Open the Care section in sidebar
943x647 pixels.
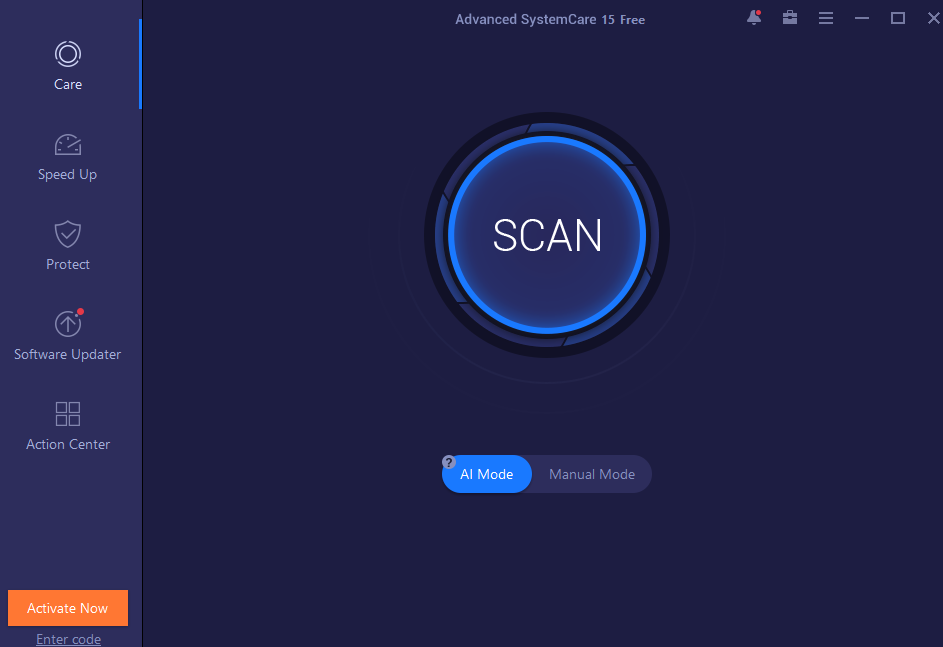pos(68,66)
